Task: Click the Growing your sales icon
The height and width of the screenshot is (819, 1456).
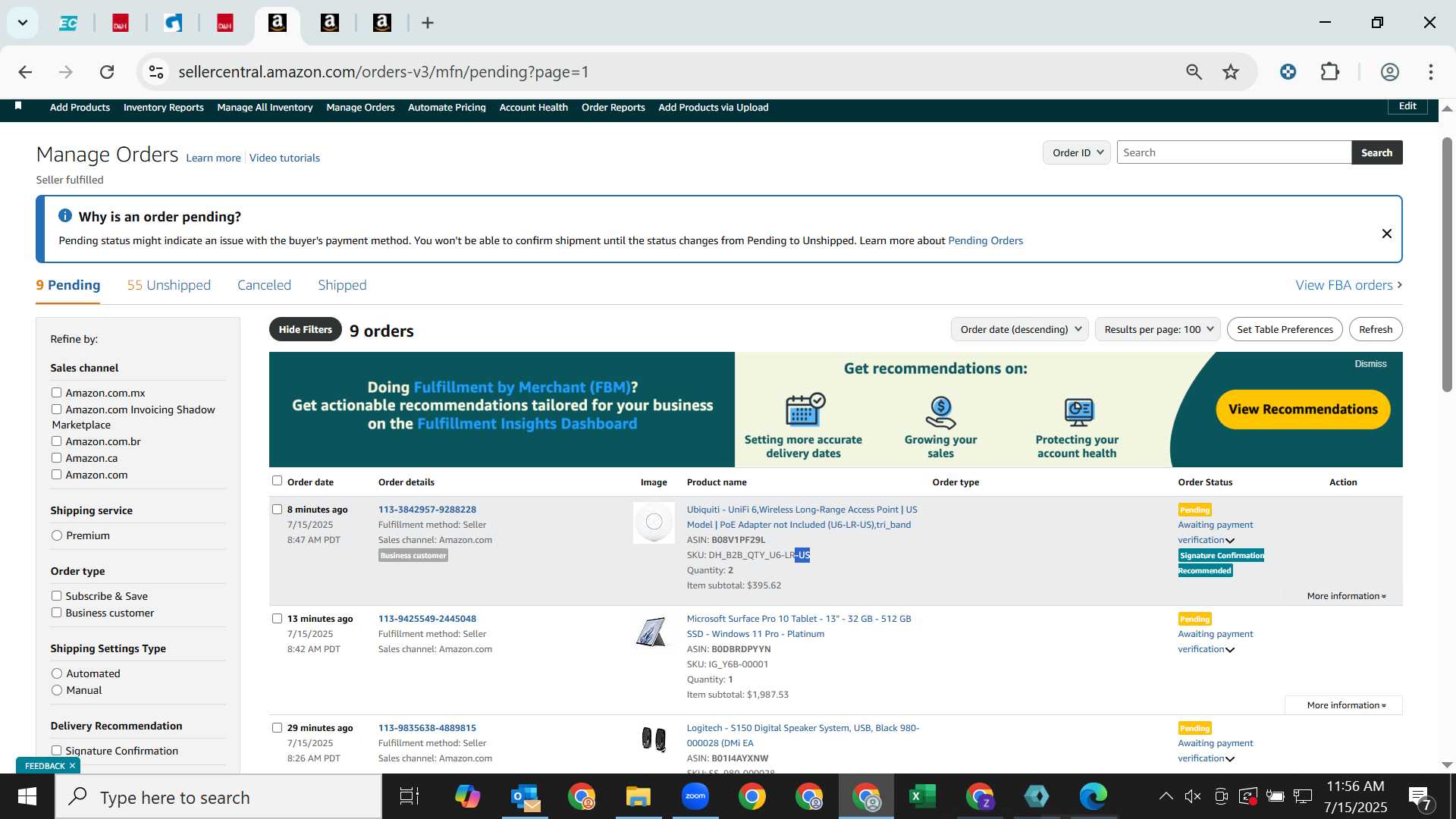Action: coord(941,413)
